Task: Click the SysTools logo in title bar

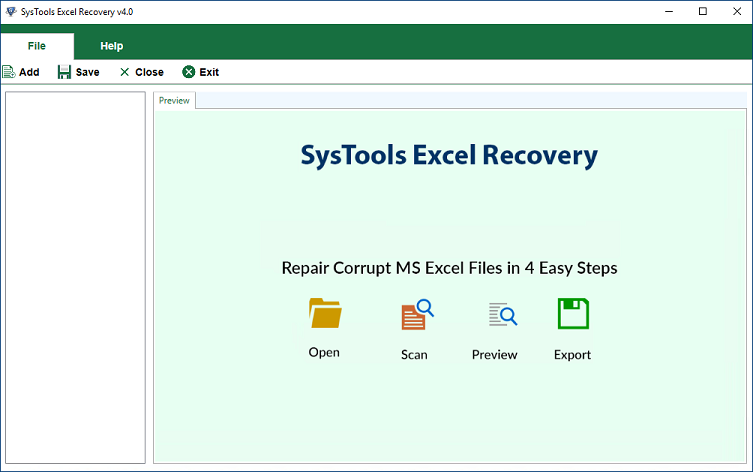Action: (x=11, y=12)
